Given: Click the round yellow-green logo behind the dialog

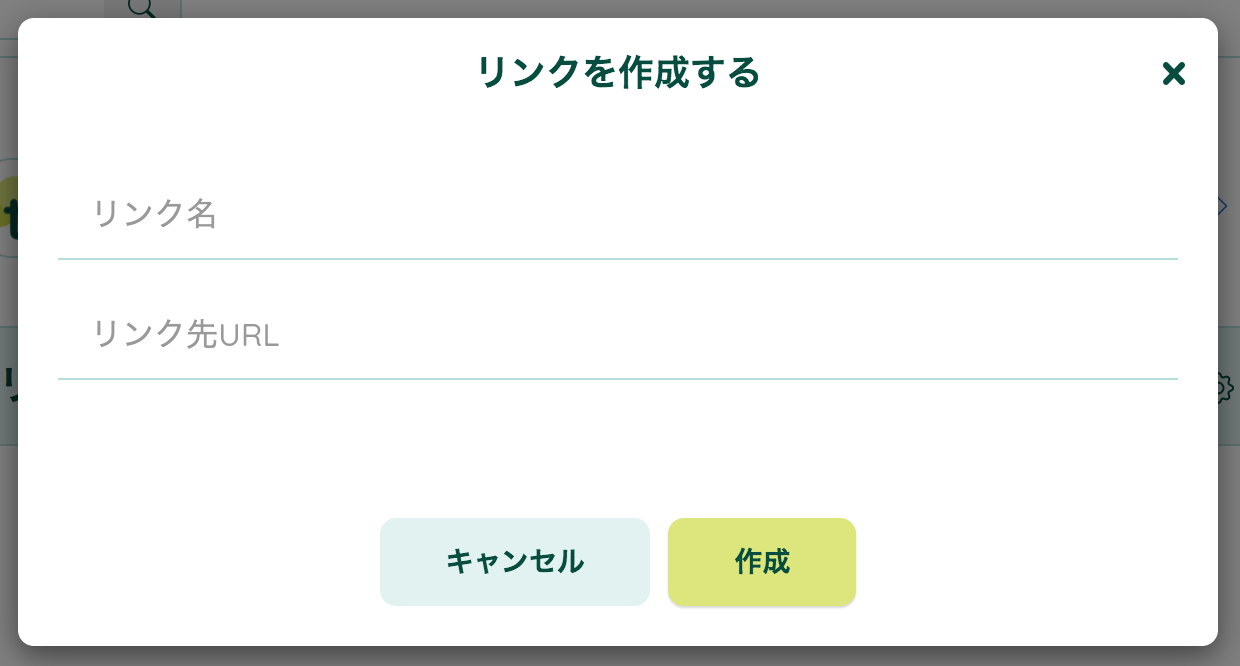Looking at the screenshot, I should click(x=8, y=208).
